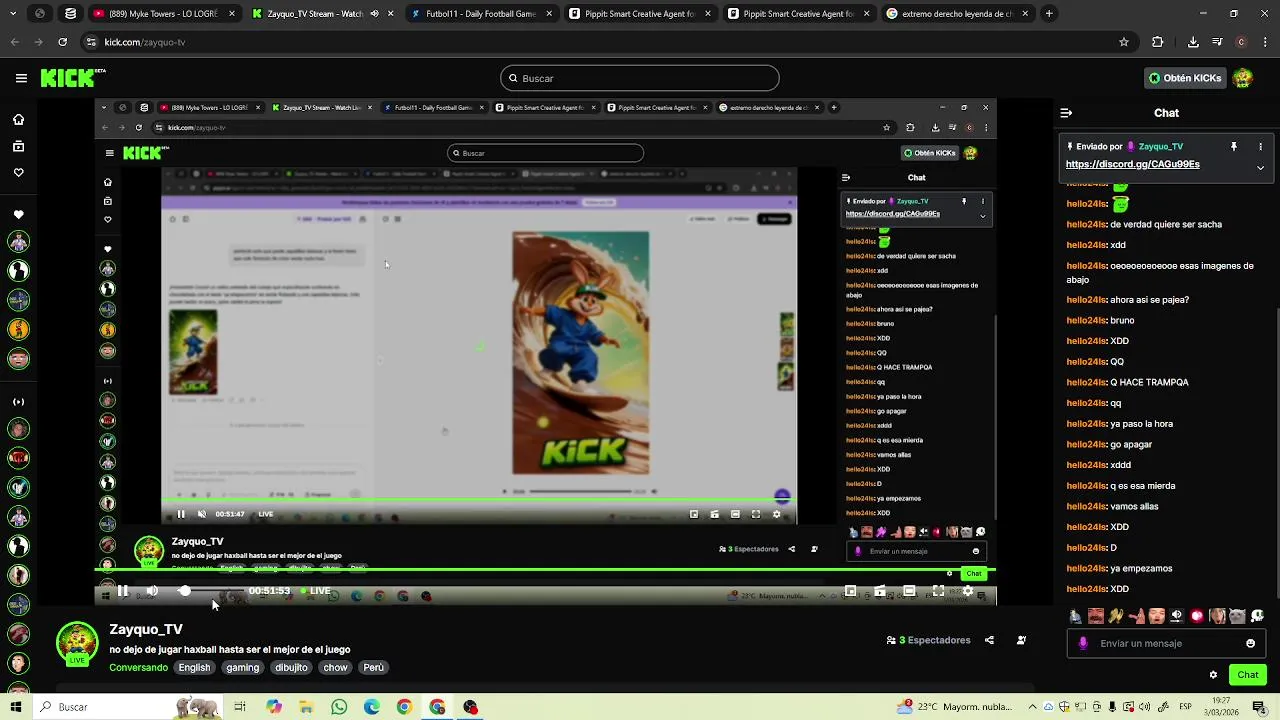Toggle fullscreen on the video player

(x=938, y=591)
